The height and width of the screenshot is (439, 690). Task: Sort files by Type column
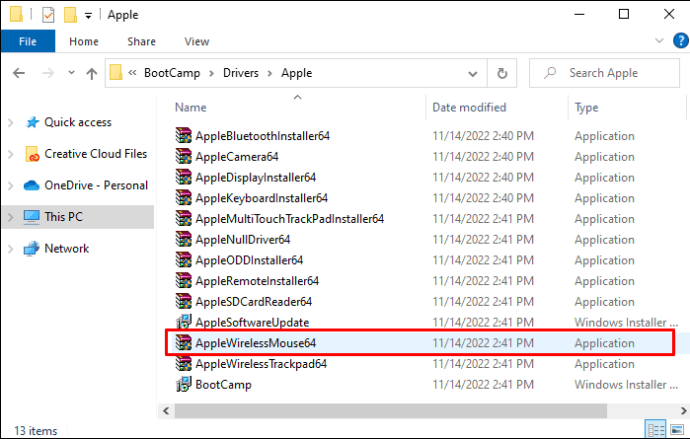[586, 107]
